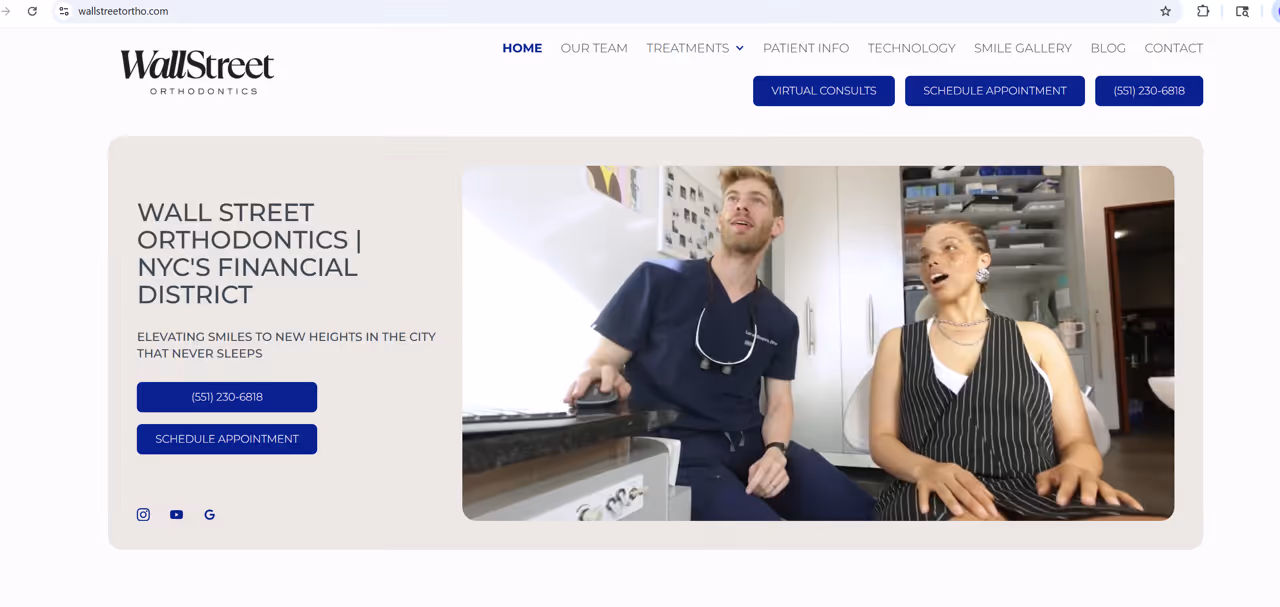The width and height of the screenshot is (1280, 607).
Task: Click the Google reviews icon
Action: [209, 514]
